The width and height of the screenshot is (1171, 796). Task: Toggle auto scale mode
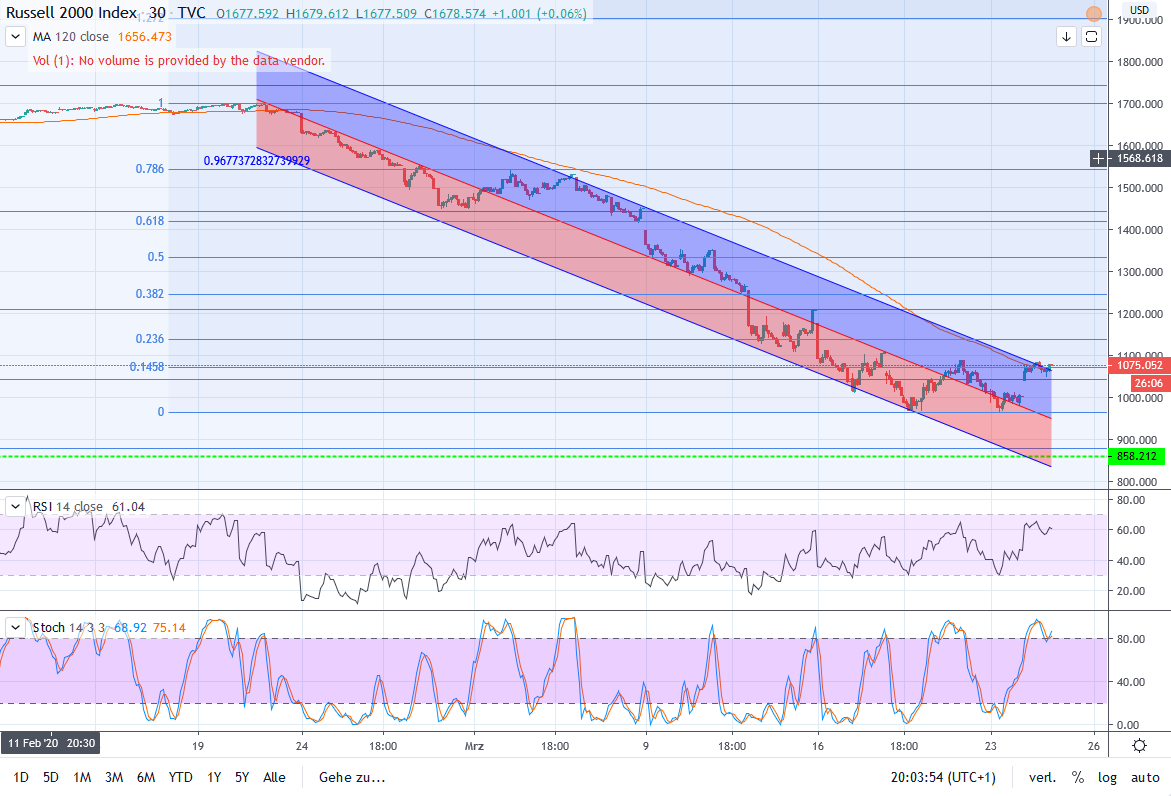(x=1145, y=777)
